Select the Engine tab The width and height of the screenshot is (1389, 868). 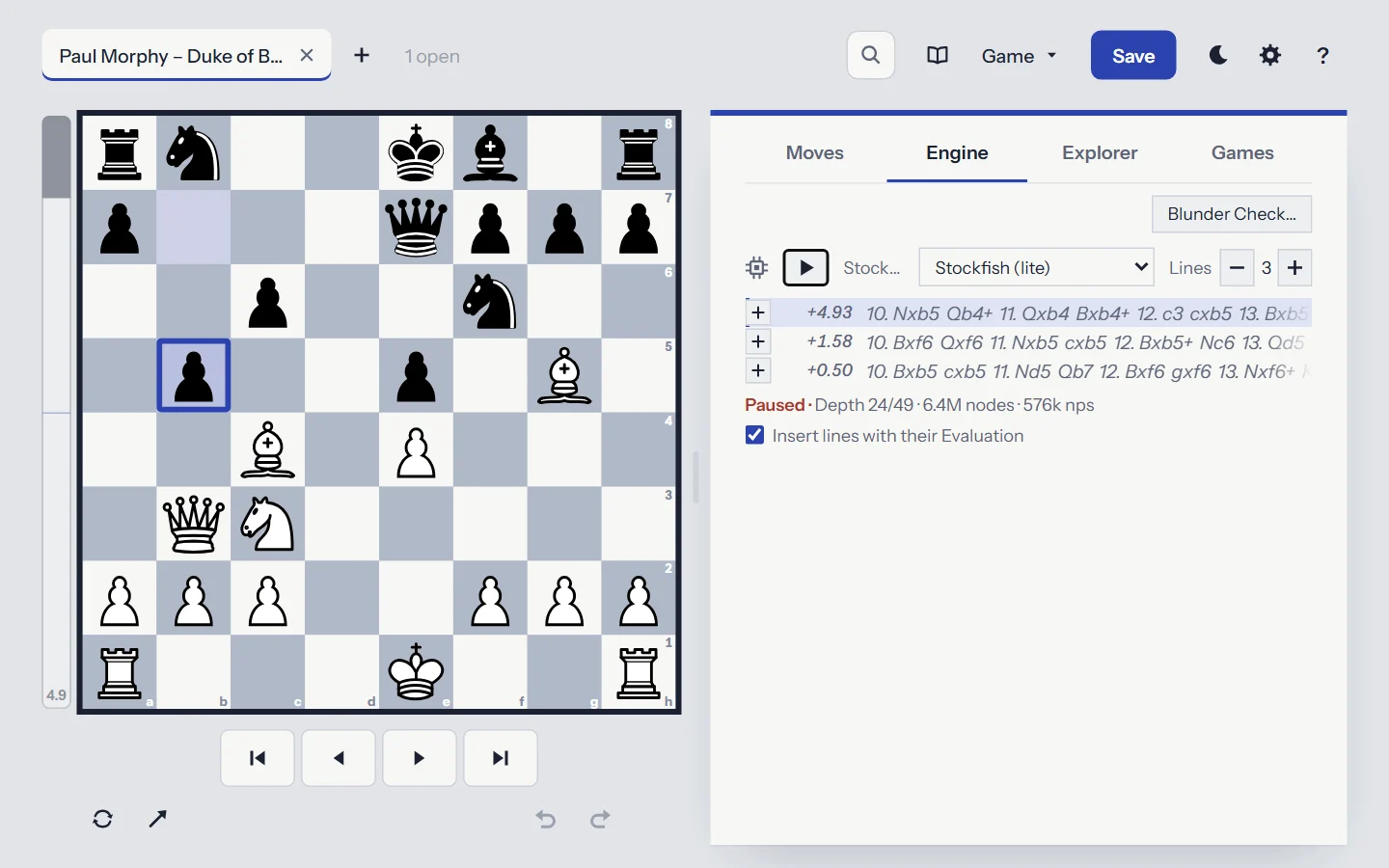[x=957, y=152]
